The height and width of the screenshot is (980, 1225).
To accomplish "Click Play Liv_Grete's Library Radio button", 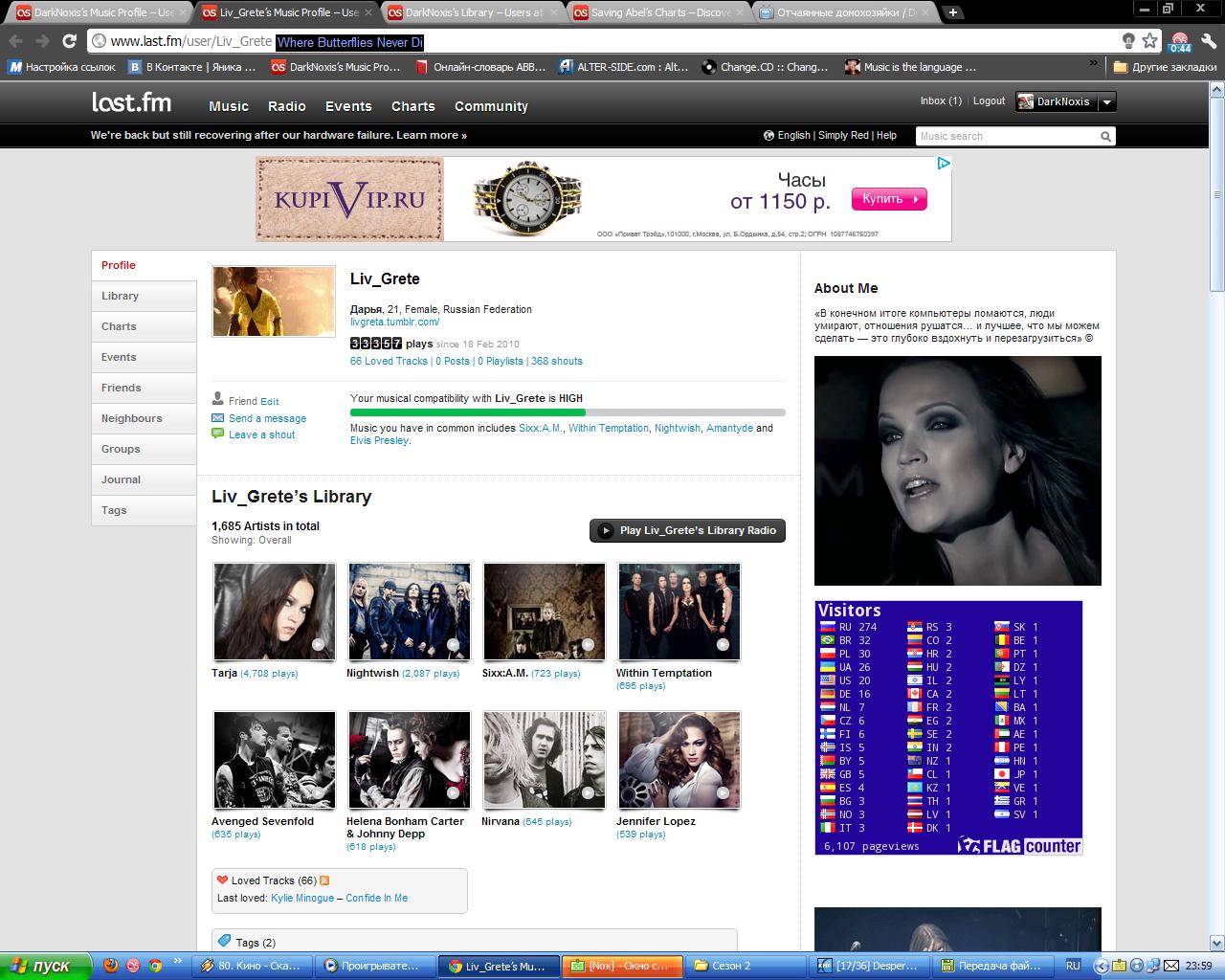I will (x=687, y=530).
